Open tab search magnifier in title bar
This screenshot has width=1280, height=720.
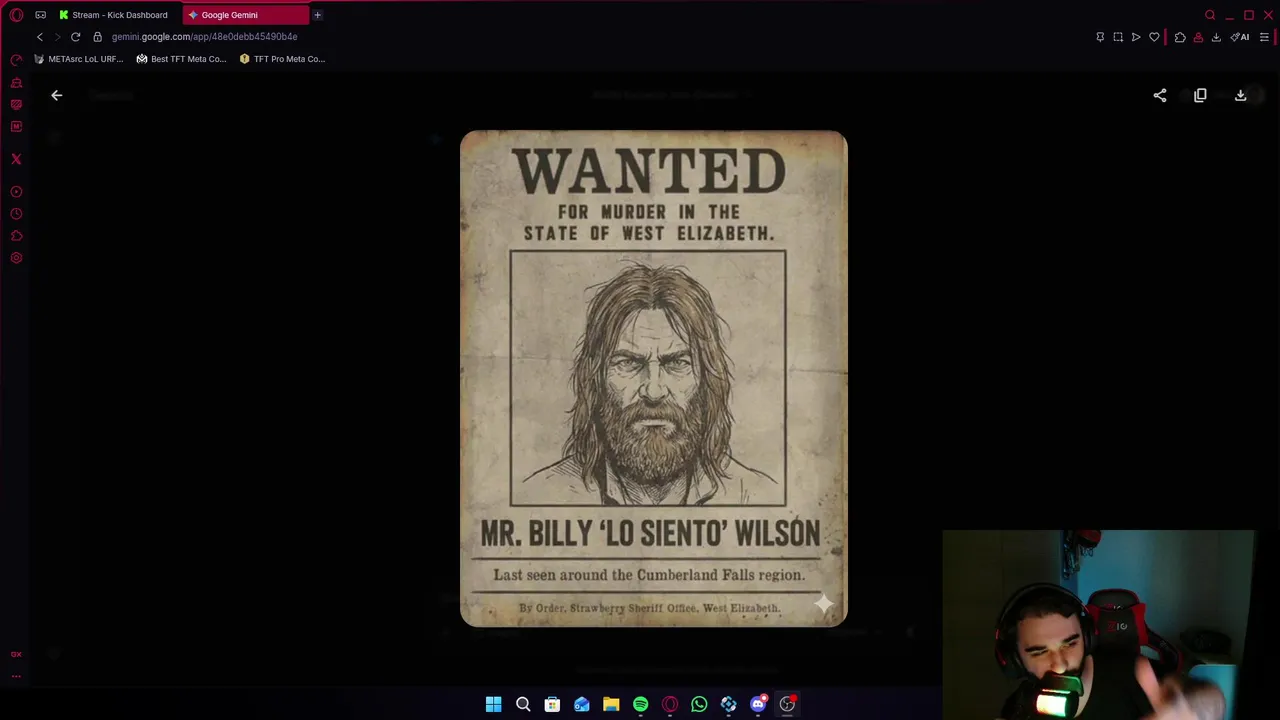tap(1210, 15)
